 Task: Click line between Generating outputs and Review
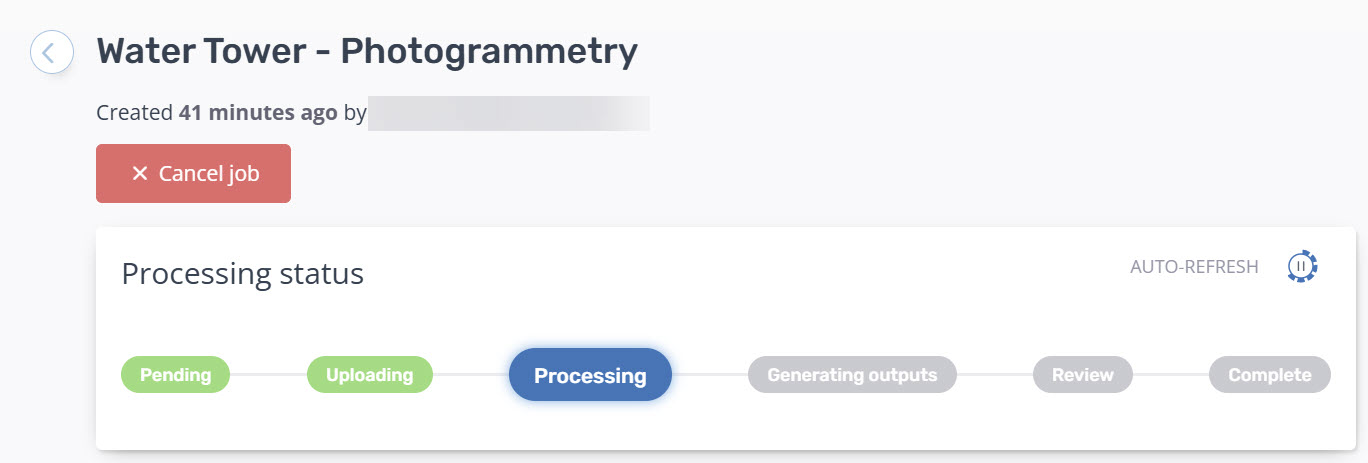pos(995,375)
